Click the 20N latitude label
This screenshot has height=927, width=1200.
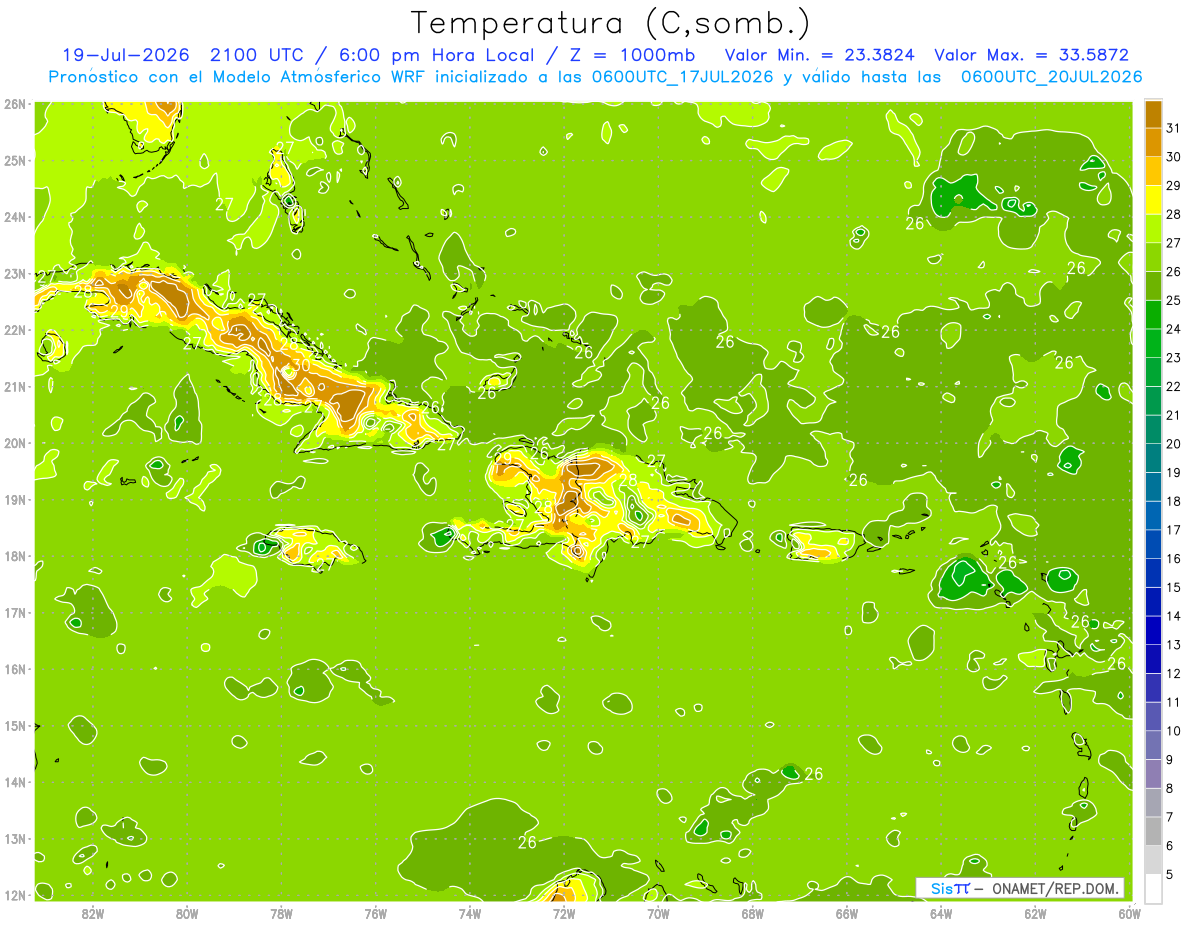[x=14, y=443]
